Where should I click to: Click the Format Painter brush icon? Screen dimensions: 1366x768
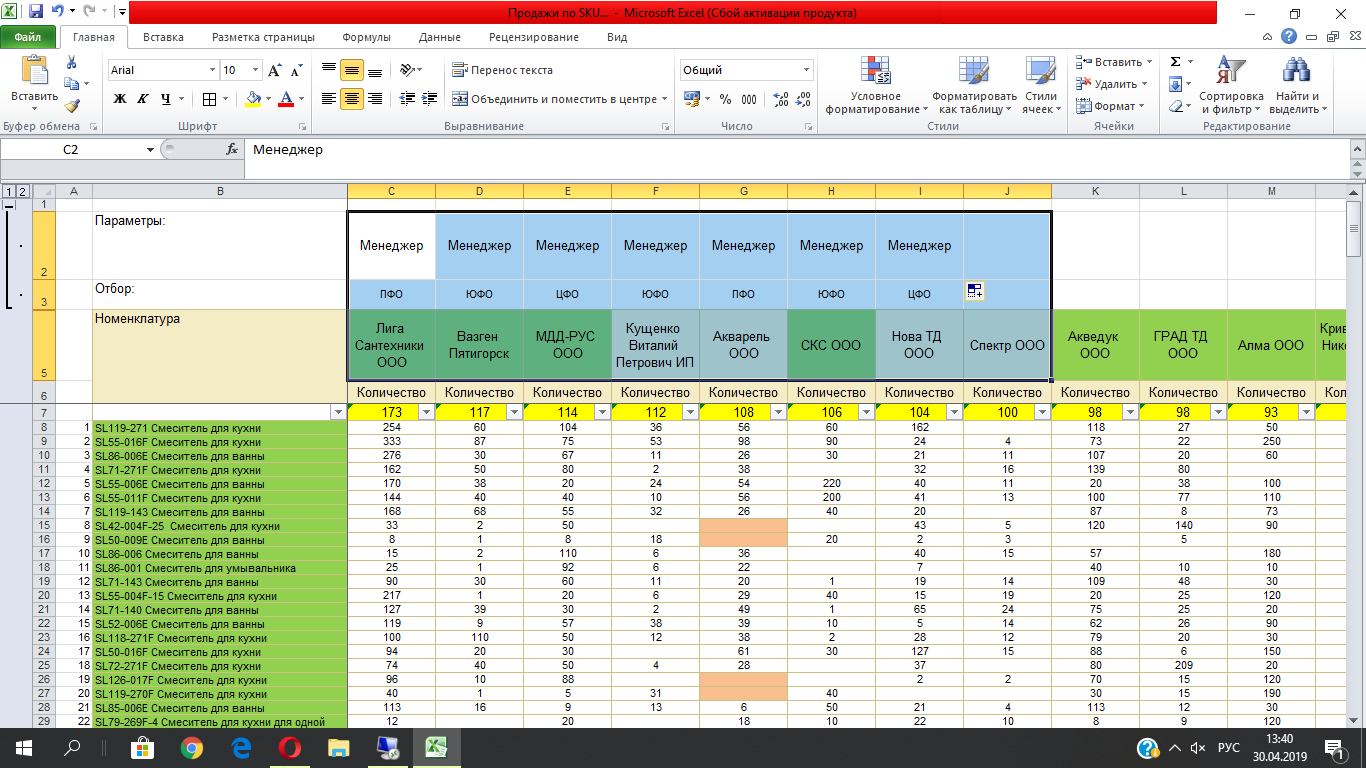[71, 106]
